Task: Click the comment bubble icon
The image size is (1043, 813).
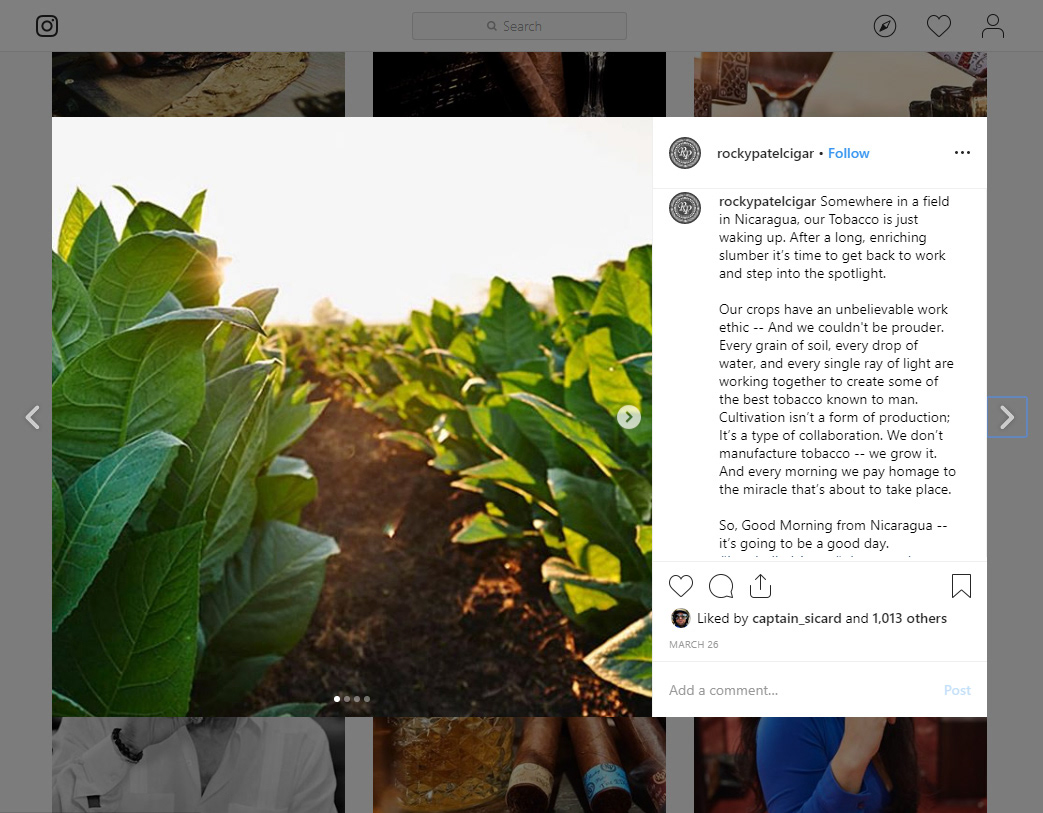Action: 721,586
